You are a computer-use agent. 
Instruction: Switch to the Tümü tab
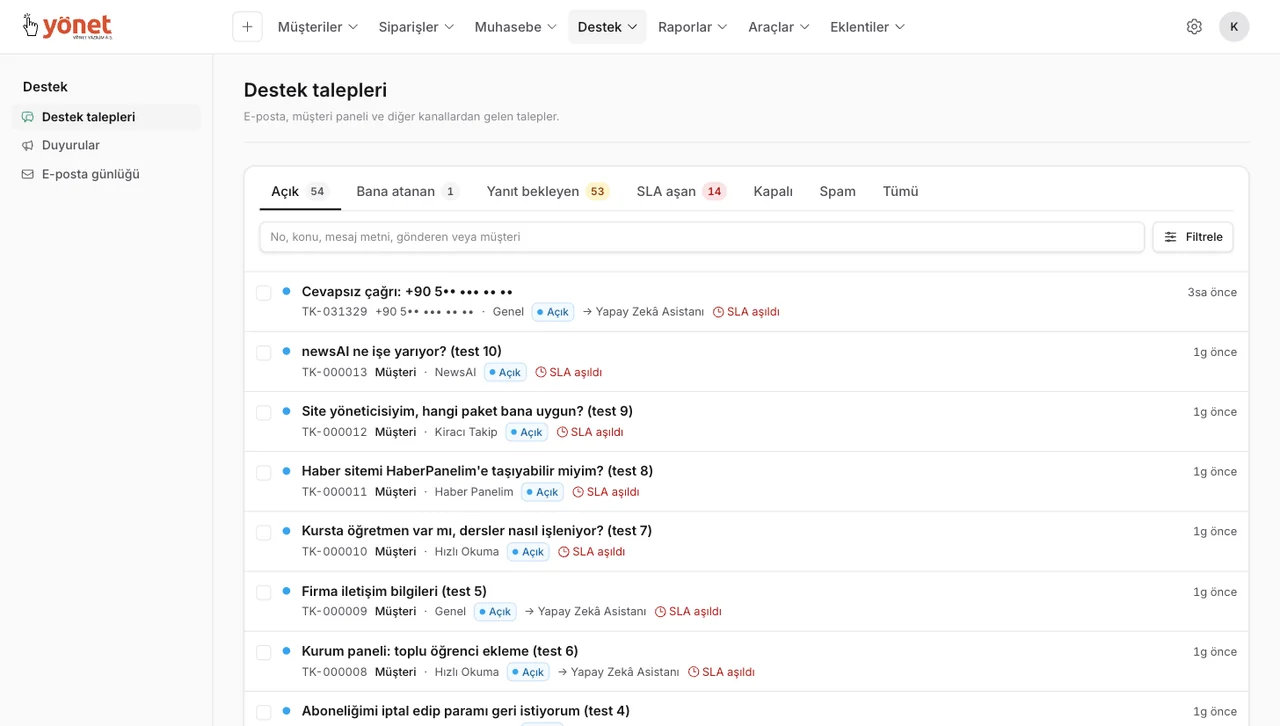click(x=901, y=191)
